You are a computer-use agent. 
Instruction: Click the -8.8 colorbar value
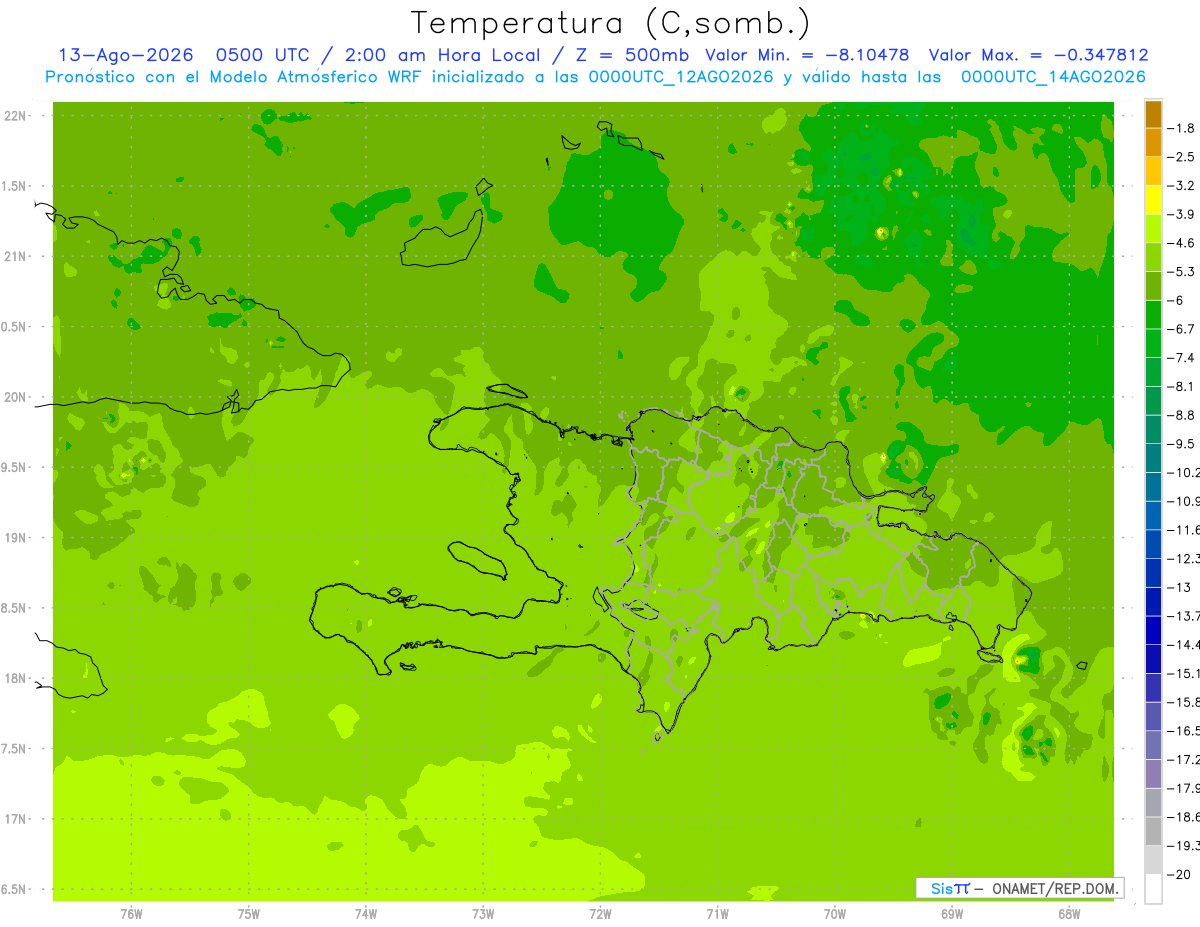click(x=1181, y=415)
